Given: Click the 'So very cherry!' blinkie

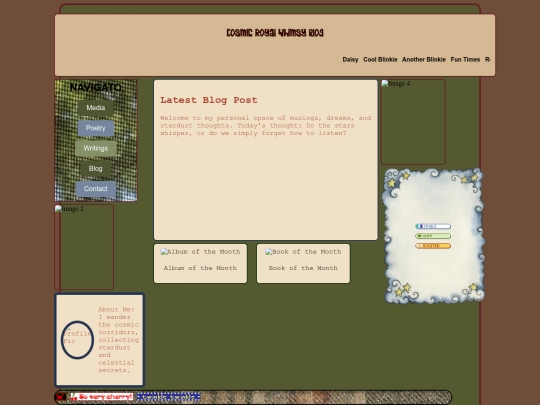Looking at the screenshot, I should point(102,397).
